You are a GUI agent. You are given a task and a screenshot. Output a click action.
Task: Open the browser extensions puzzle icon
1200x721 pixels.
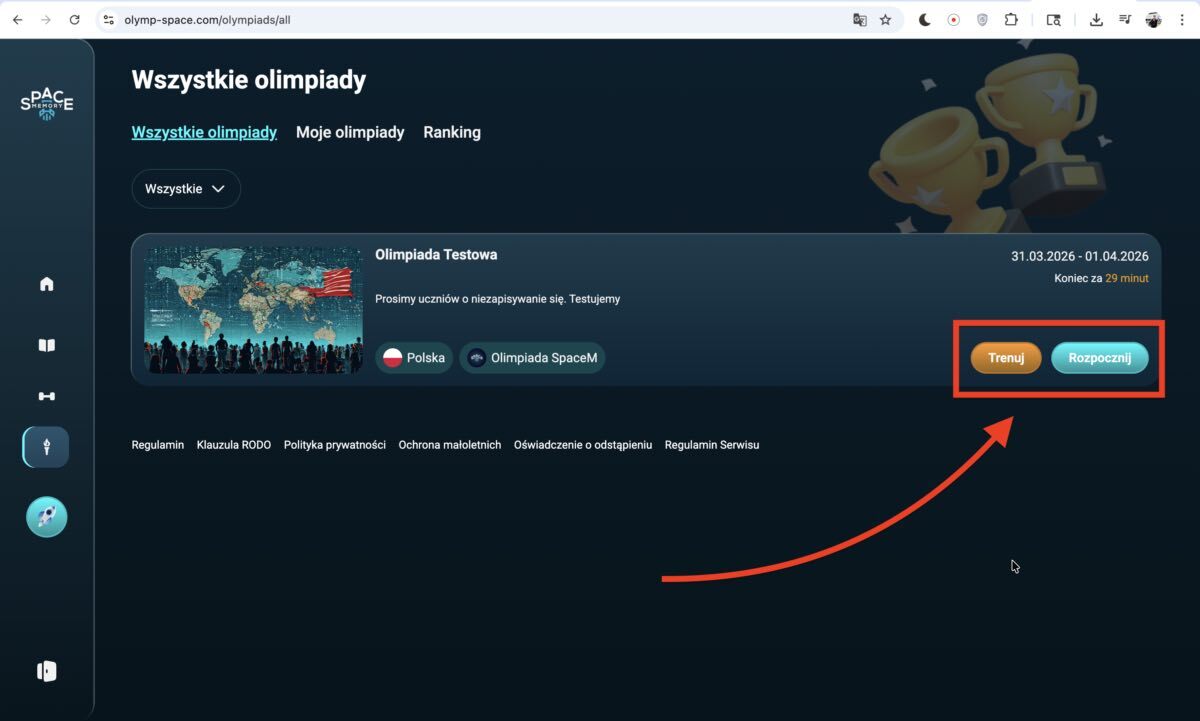(1011, 20)
